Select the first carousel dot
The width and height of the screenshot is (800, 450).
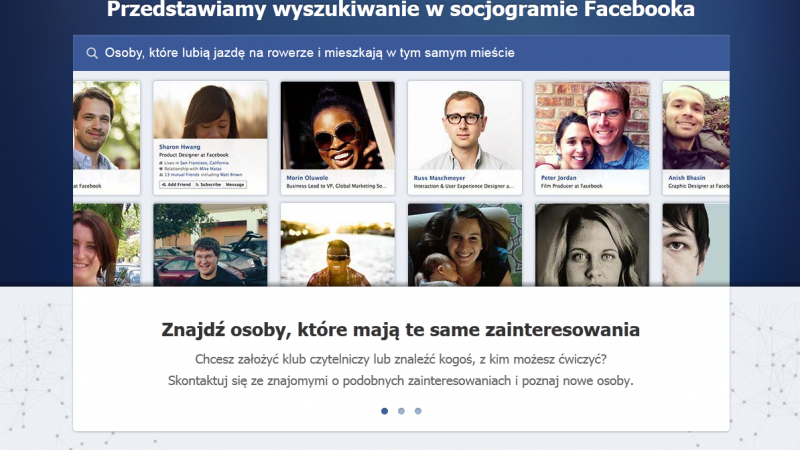385,411
